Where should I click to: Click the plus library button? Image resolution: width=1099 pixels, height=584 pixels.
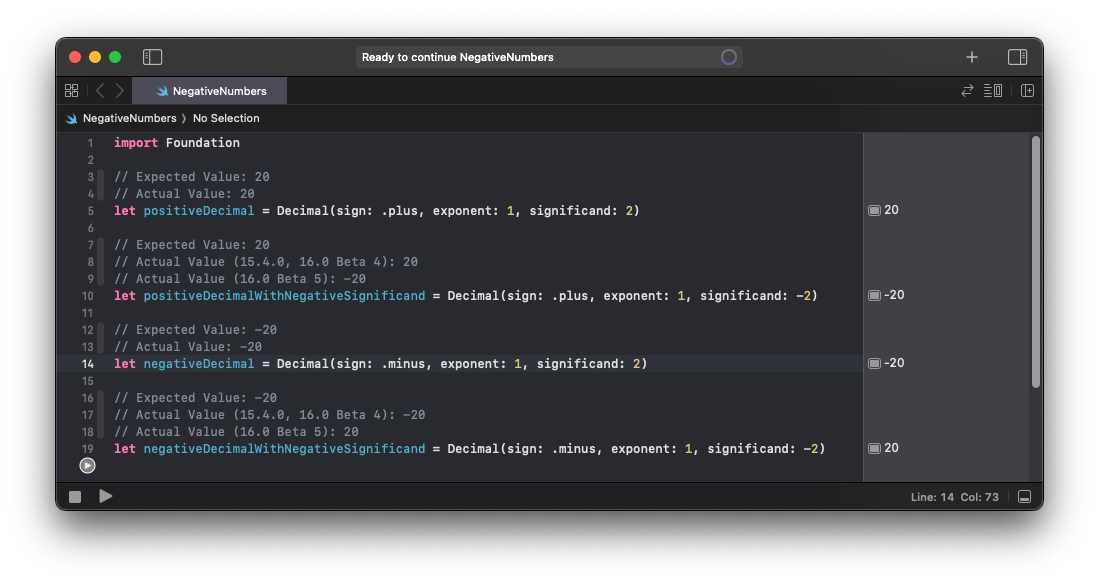(x=971, y=57)
